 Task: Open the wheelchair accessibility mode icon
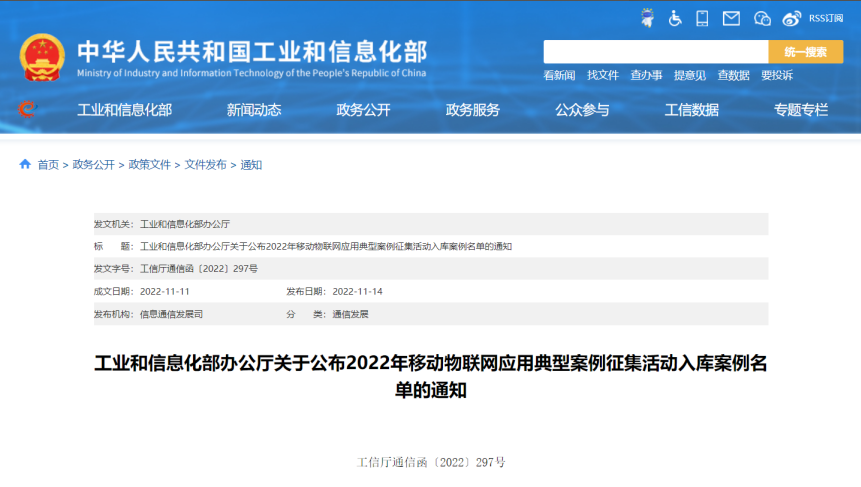pos(675,18)
